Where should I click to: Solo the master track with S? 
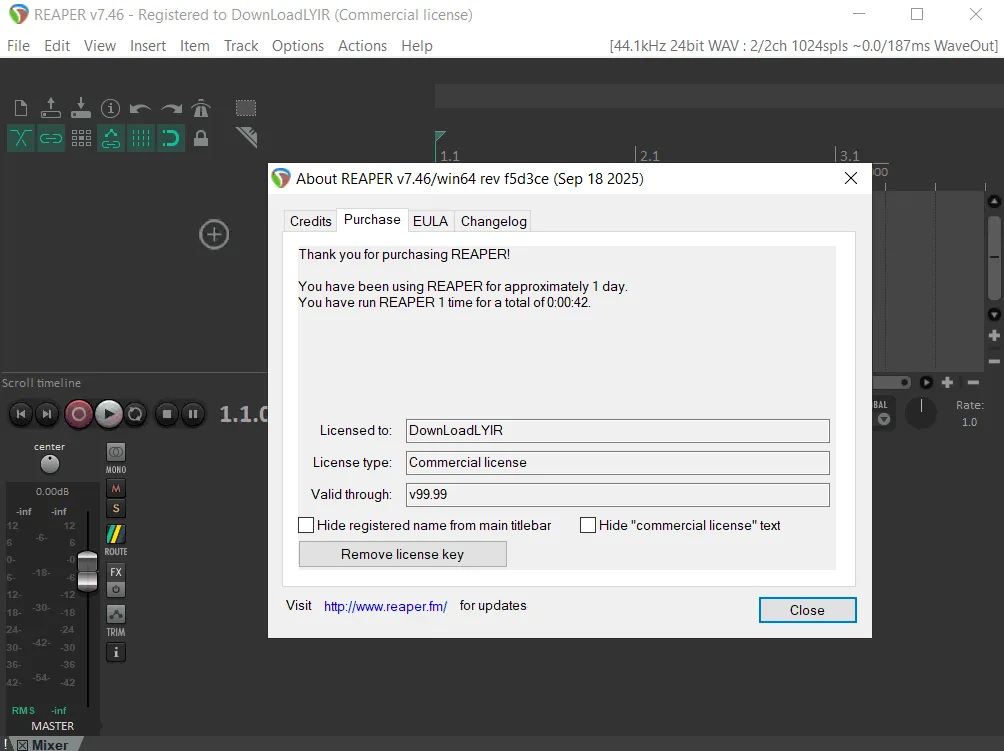[x=116, y=508]
